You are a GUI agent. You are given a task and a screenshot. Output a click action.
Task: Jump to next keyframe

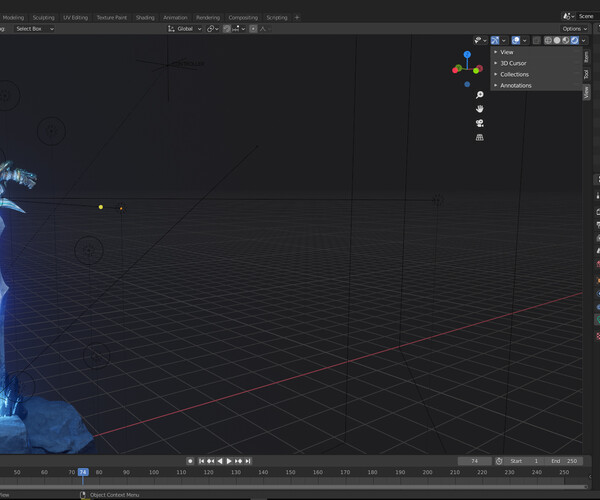(x=238, y=461)
